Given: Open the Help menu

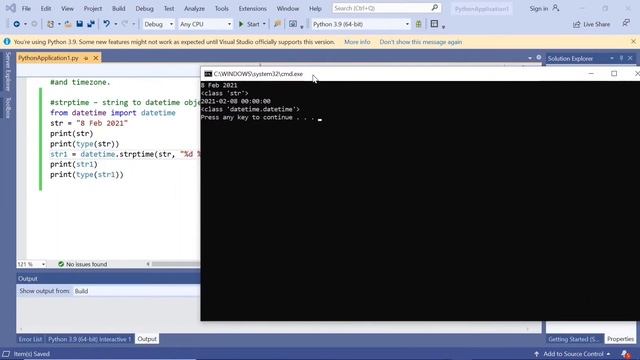Looking at the screenshot, I should pyautogui.click(x=315, y=8).
